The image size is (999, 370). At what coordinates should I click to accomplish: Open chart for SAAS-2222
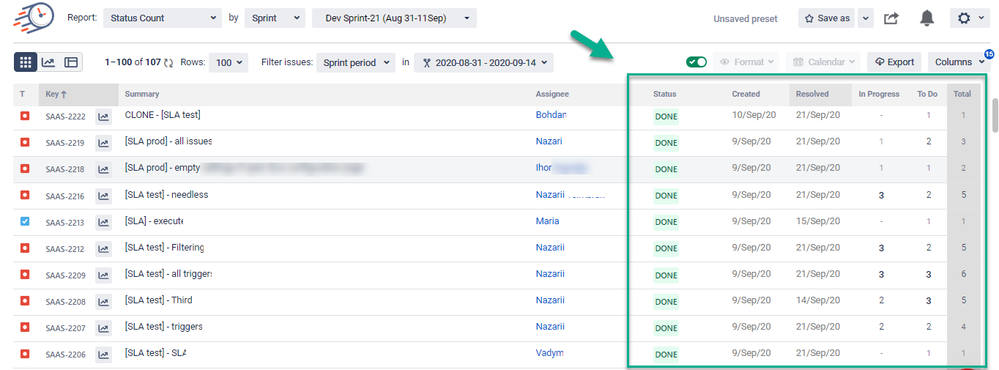tap(103, 117)
